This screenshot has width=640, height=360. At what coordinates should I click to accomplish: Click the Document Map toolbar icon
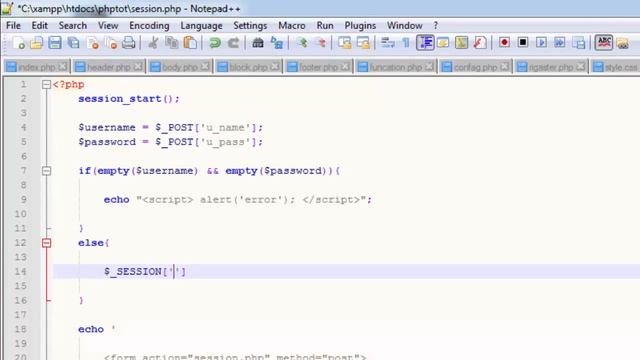click(461, 42)
